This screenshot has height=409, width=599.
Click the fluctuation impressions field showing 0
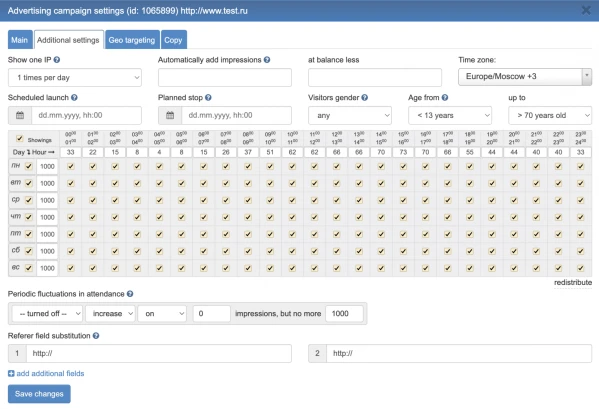pyautogui.click(x=211, y=314)
